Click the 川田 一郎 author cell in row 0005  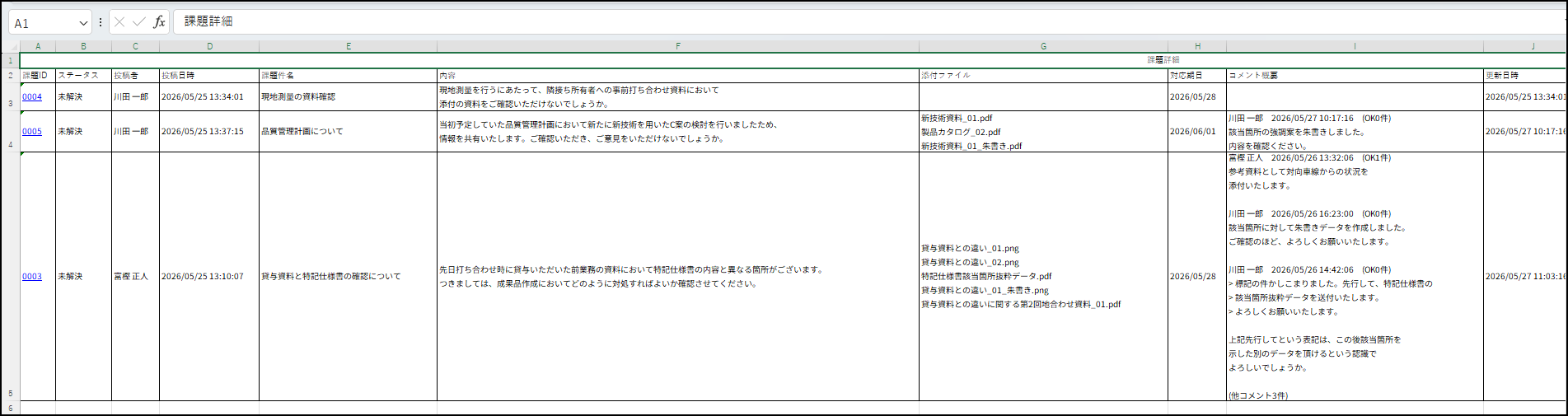pos(136,132)
